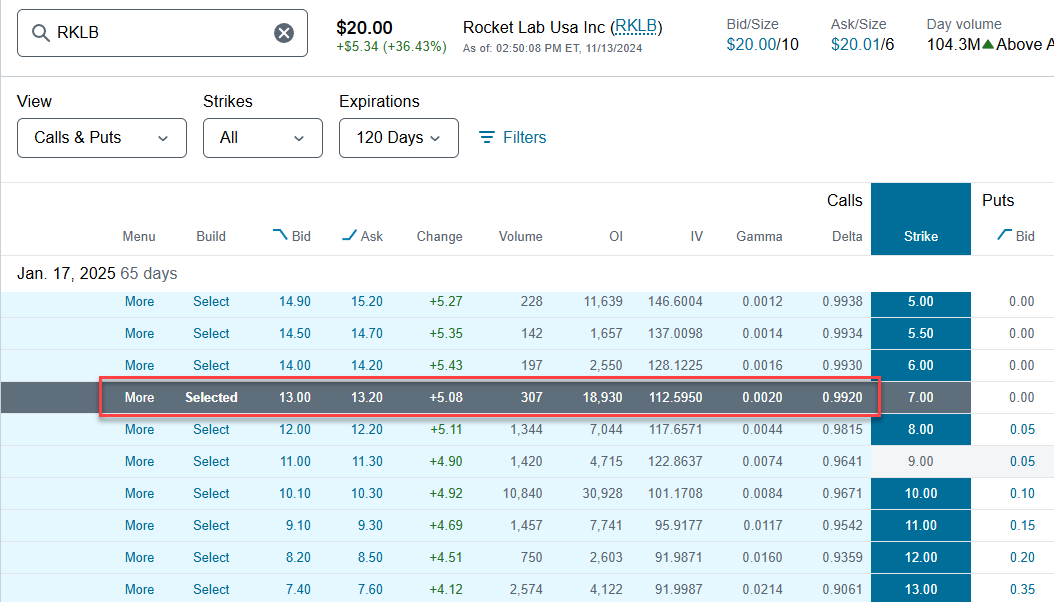Click the 30,928 open interest value
1054x602 pixels.
tap(602, 493)
